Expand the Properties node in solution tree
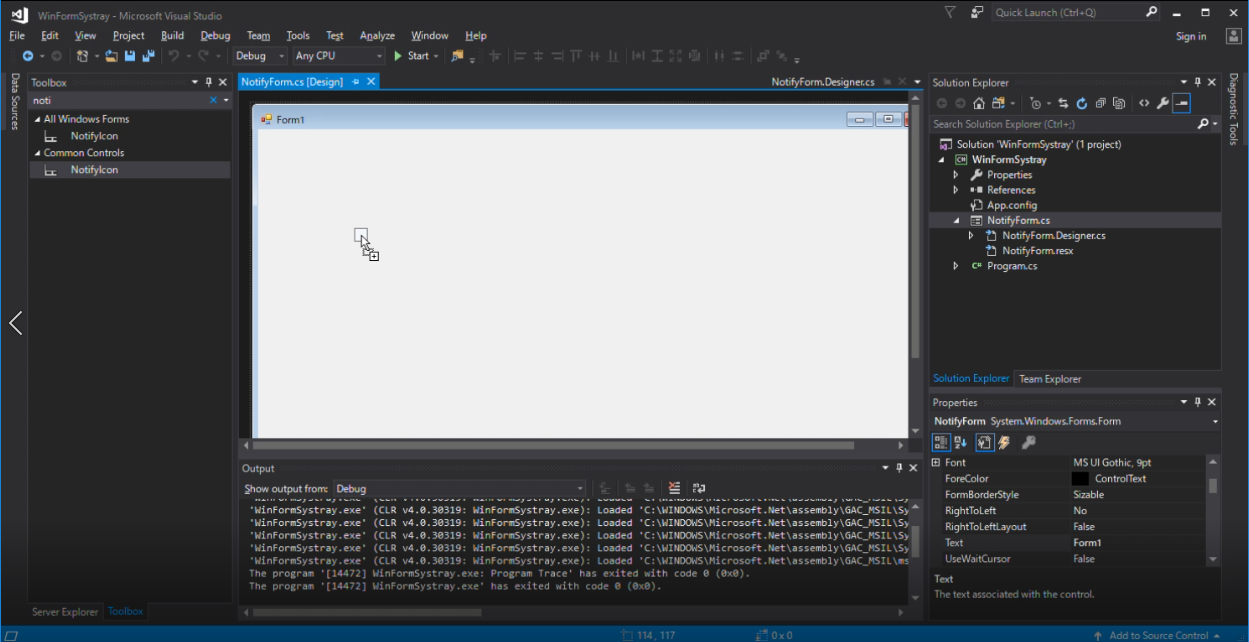Image resolution: width=1249 pixels, height=642 pixels. tap(956, 175)
